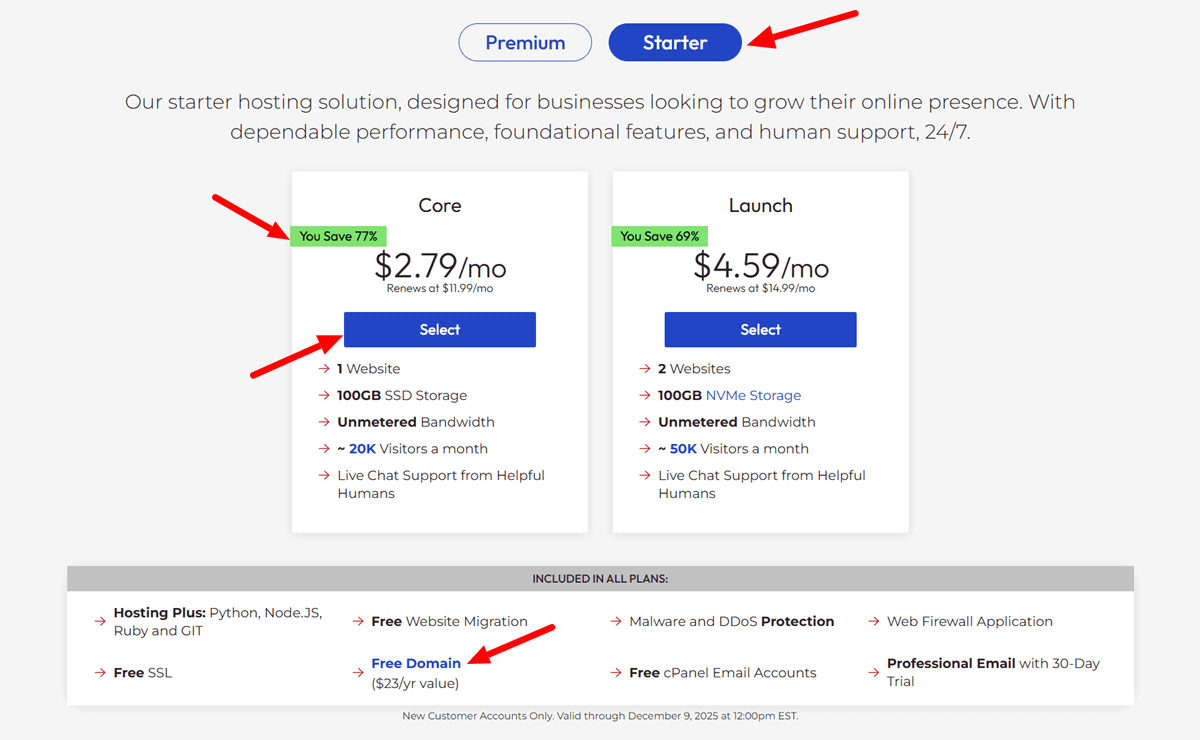Select the arrow icon beside 1 Website
The width and height of the screenshot is (1200, 740).
325,368
